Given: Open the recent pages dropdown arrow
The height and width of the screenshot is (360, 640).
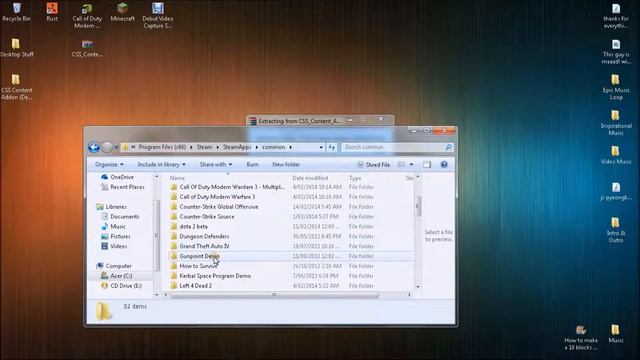Looking at the screenshot, I should 116,147.
